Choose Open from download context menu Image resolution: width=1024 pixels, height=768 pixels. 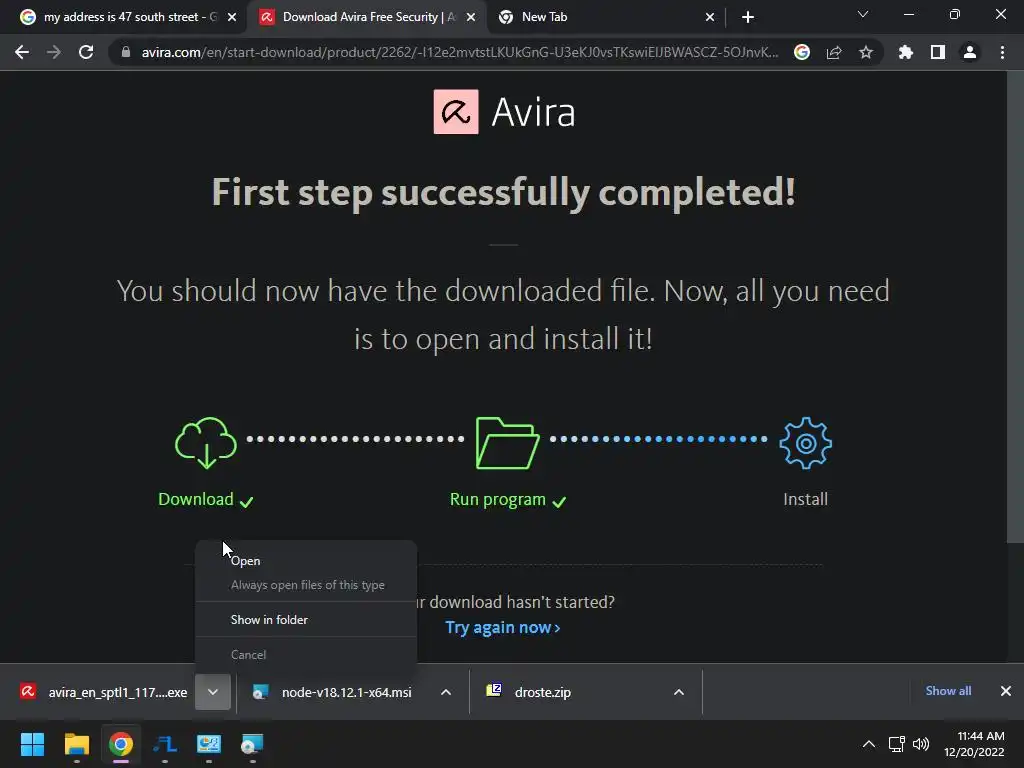(x=306, y=561)
